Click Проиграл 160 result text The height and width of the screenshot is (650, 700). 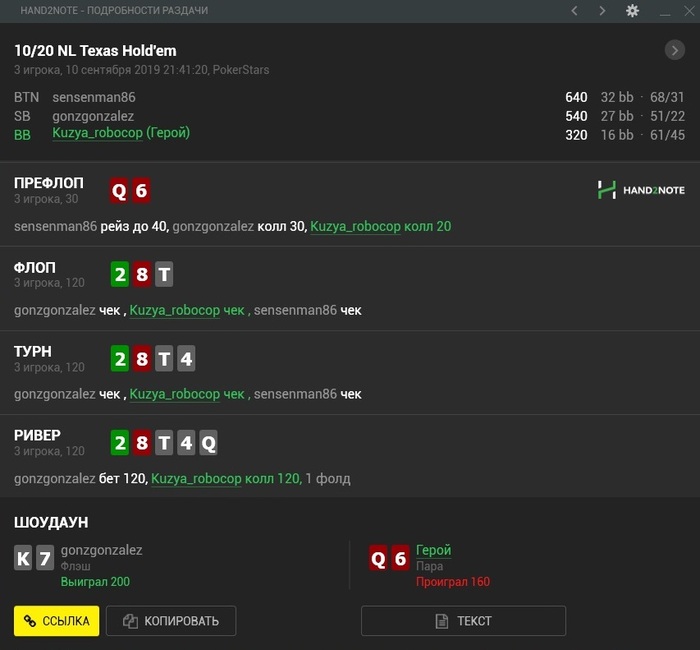[x=453, y=582]
